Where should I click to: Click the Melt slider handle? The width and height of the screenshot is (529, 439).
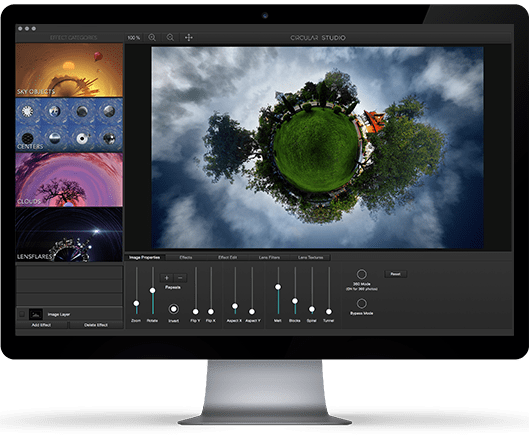278,287
